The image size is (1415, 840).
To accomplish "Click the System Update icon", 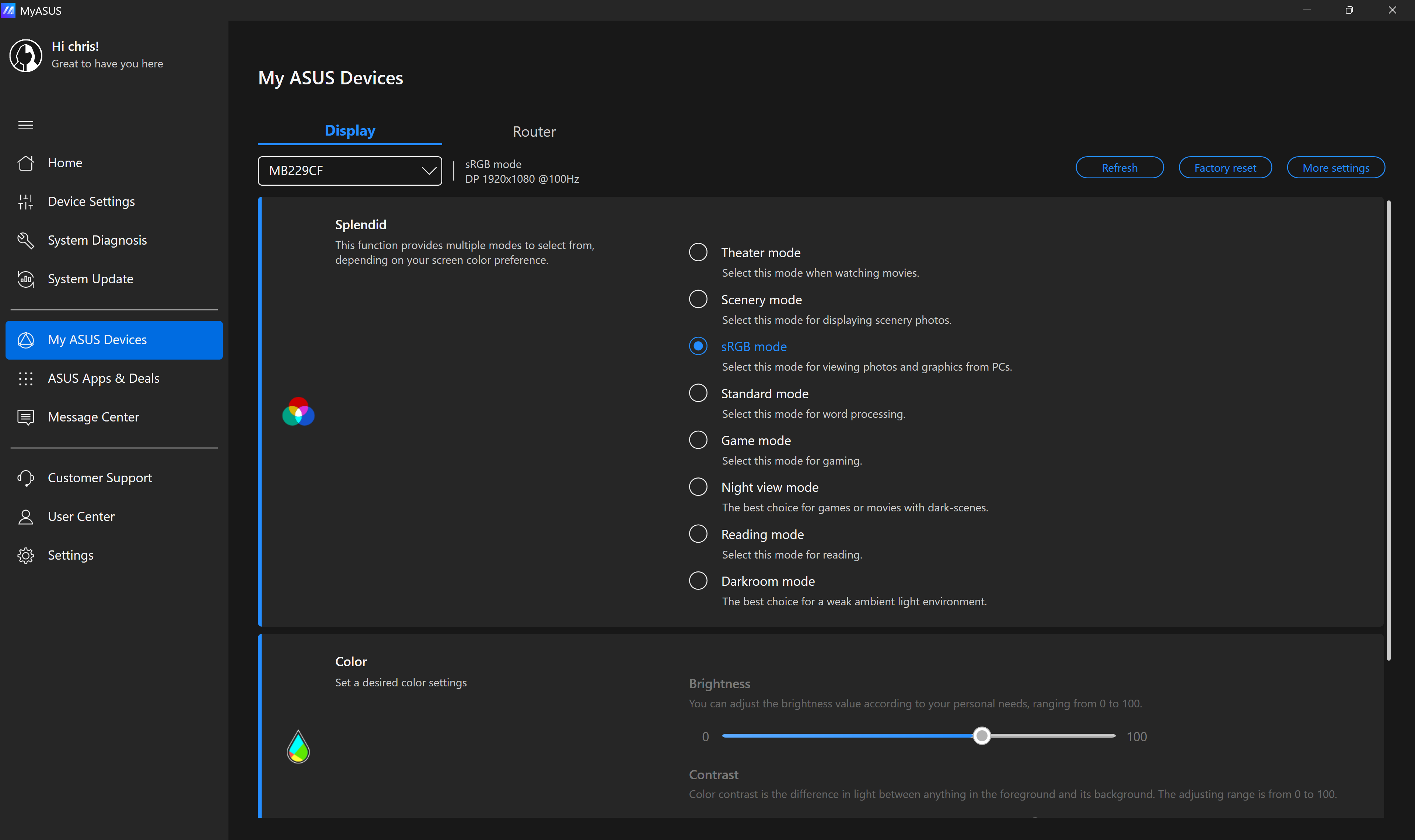I will (x=25, y=279).
